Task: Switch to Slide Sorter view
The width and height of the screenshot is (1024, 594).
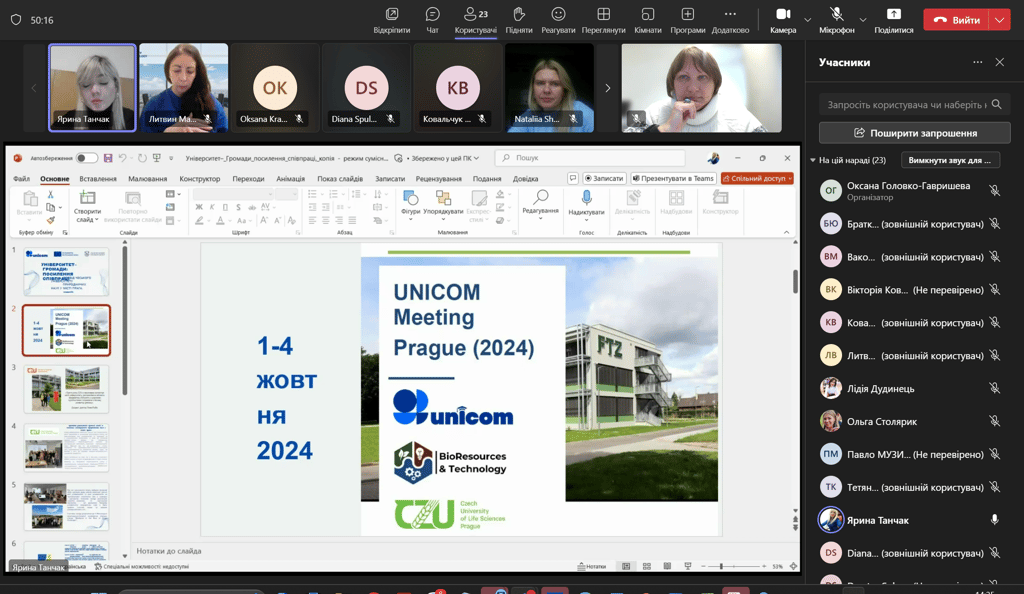Action: click(647, 566)
